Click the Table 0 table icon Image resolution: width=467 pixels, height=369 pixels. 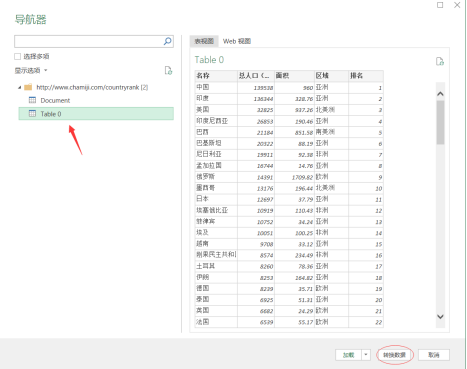[x=32, y=114]
